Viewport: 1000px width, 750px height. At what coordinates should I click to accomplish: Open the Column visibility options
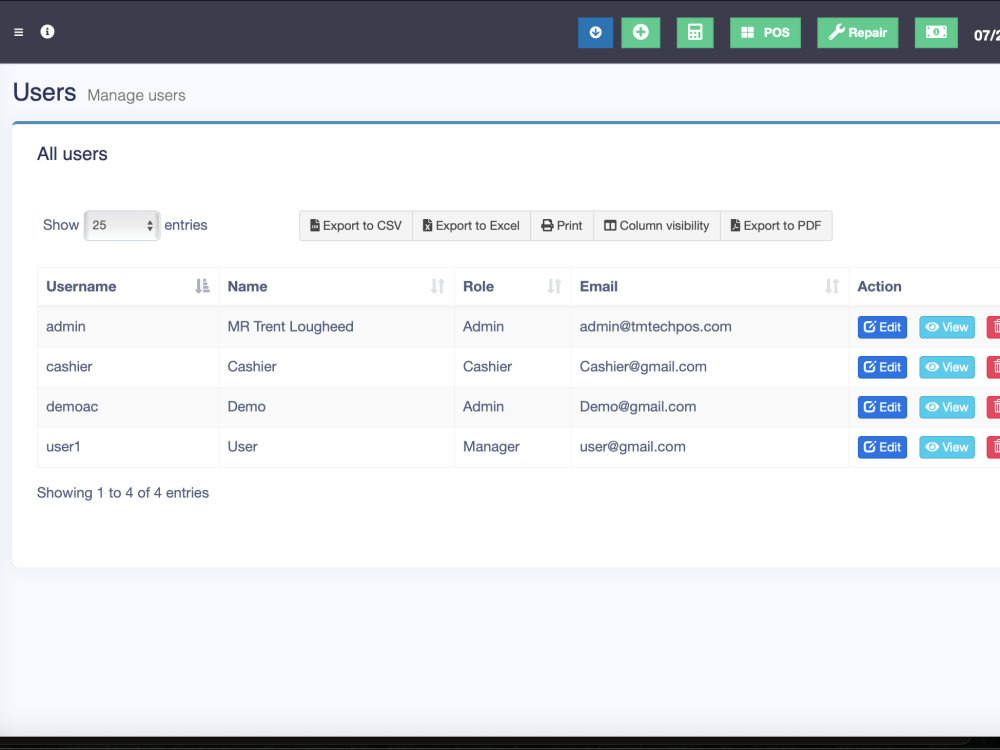pos(657,226)
